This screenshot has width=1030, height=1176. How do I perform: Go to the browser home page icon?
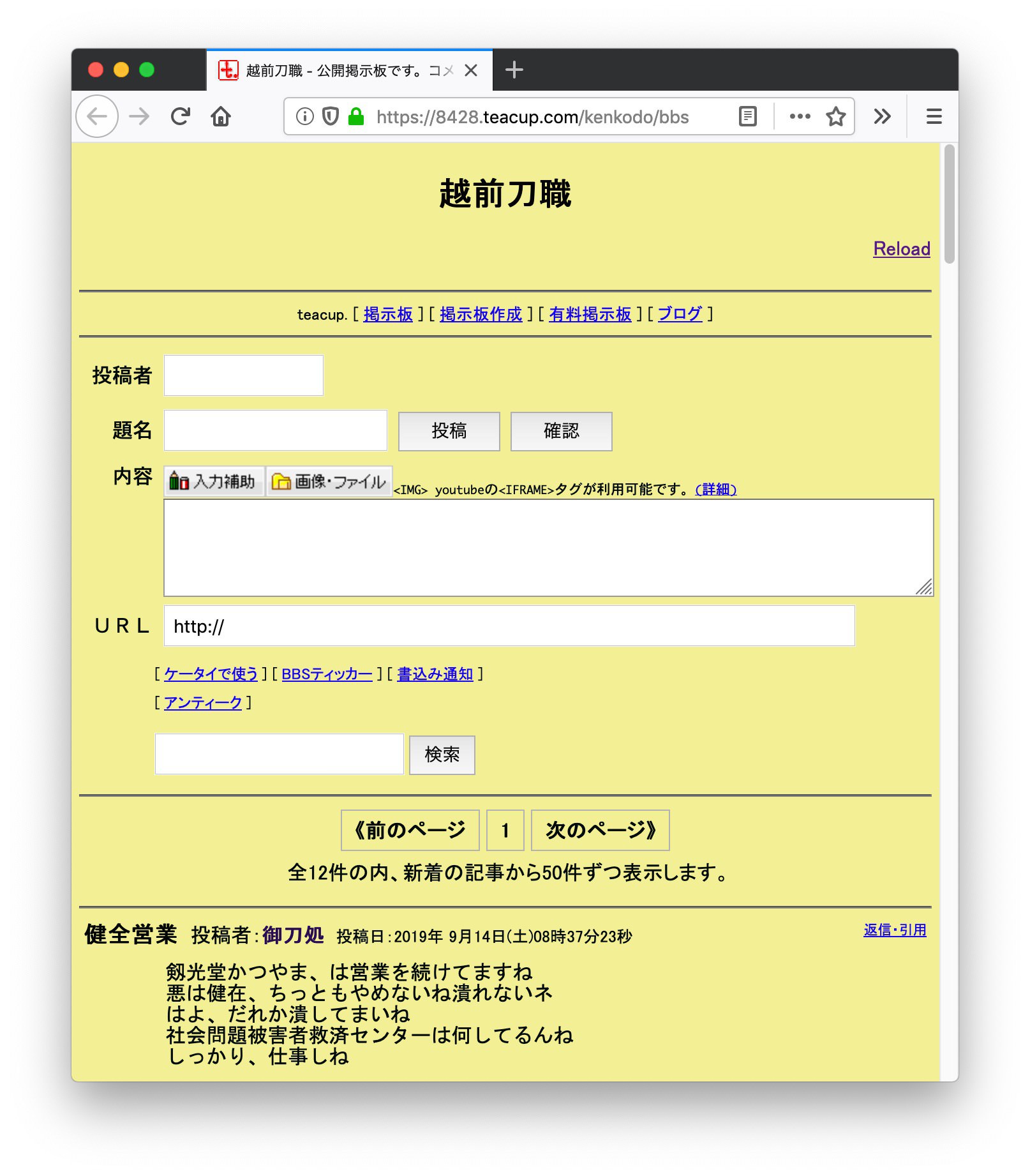(221, 116)
